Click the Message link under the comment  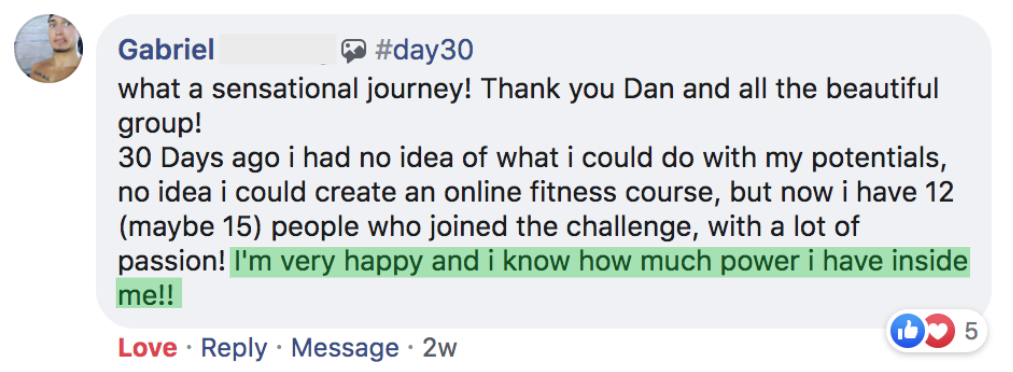click(x=345, y=349)
